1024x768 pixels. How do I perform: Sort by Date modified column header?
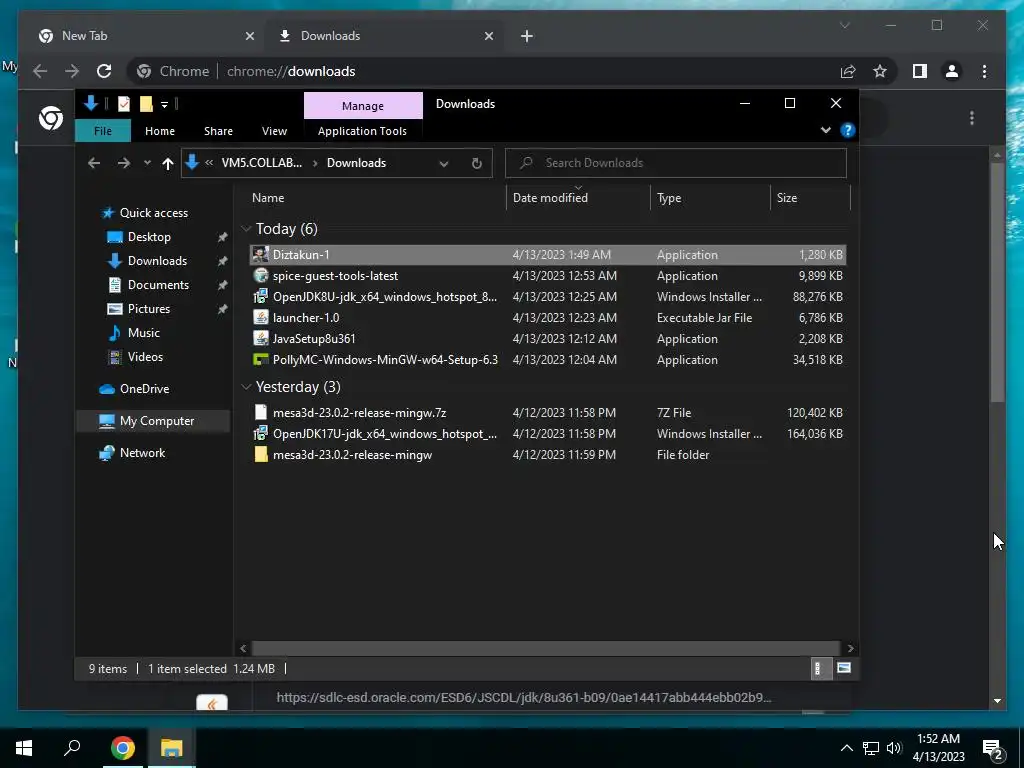[551, 197]
